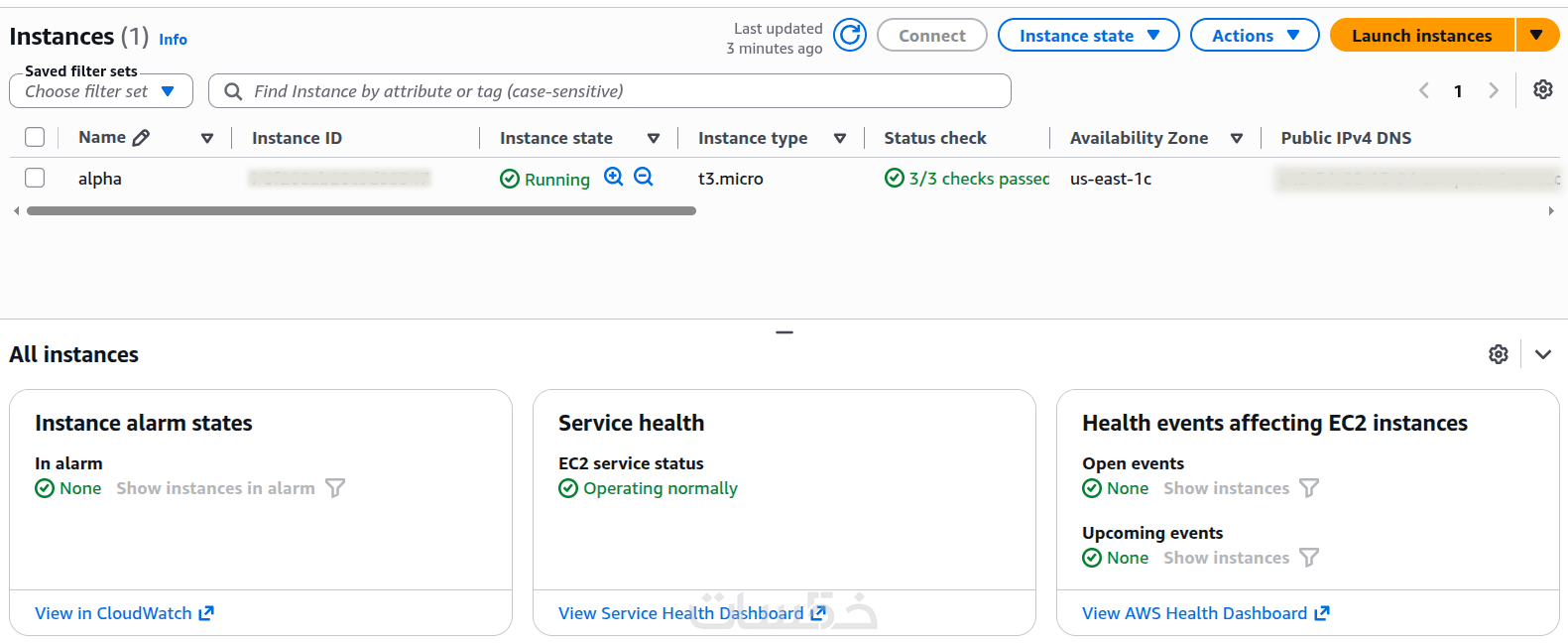Click the Status check column header
This screenshot has height=643, width=1568.
coord(935,138)
